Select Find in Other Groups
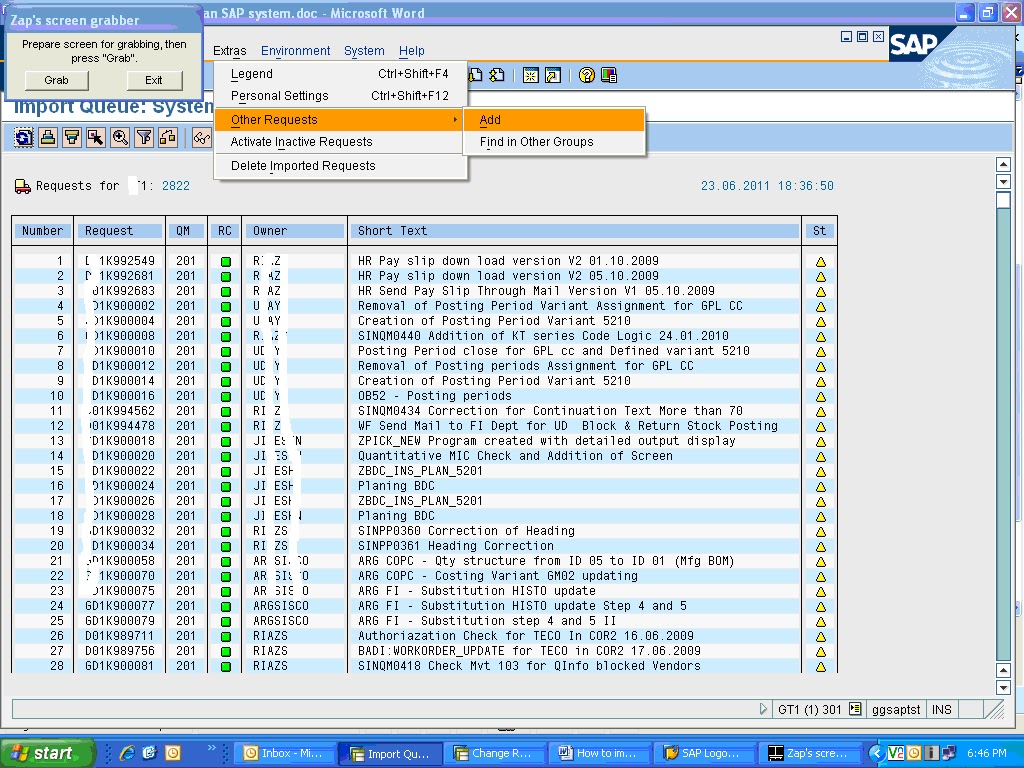The width and height of the screenshot is (1024, 768). 554,142
